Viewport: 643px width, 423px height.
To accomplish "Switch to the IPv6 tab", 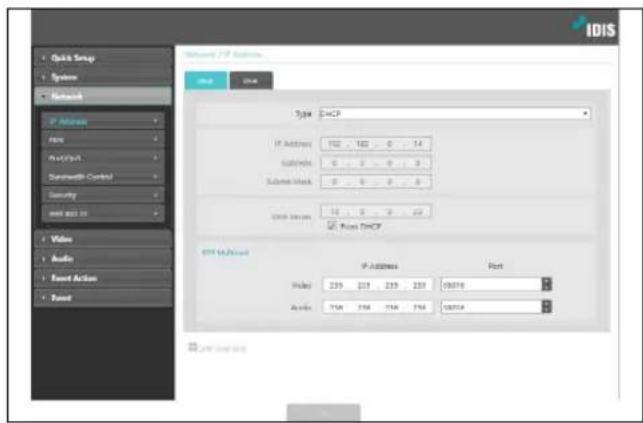I will [251, 81].
